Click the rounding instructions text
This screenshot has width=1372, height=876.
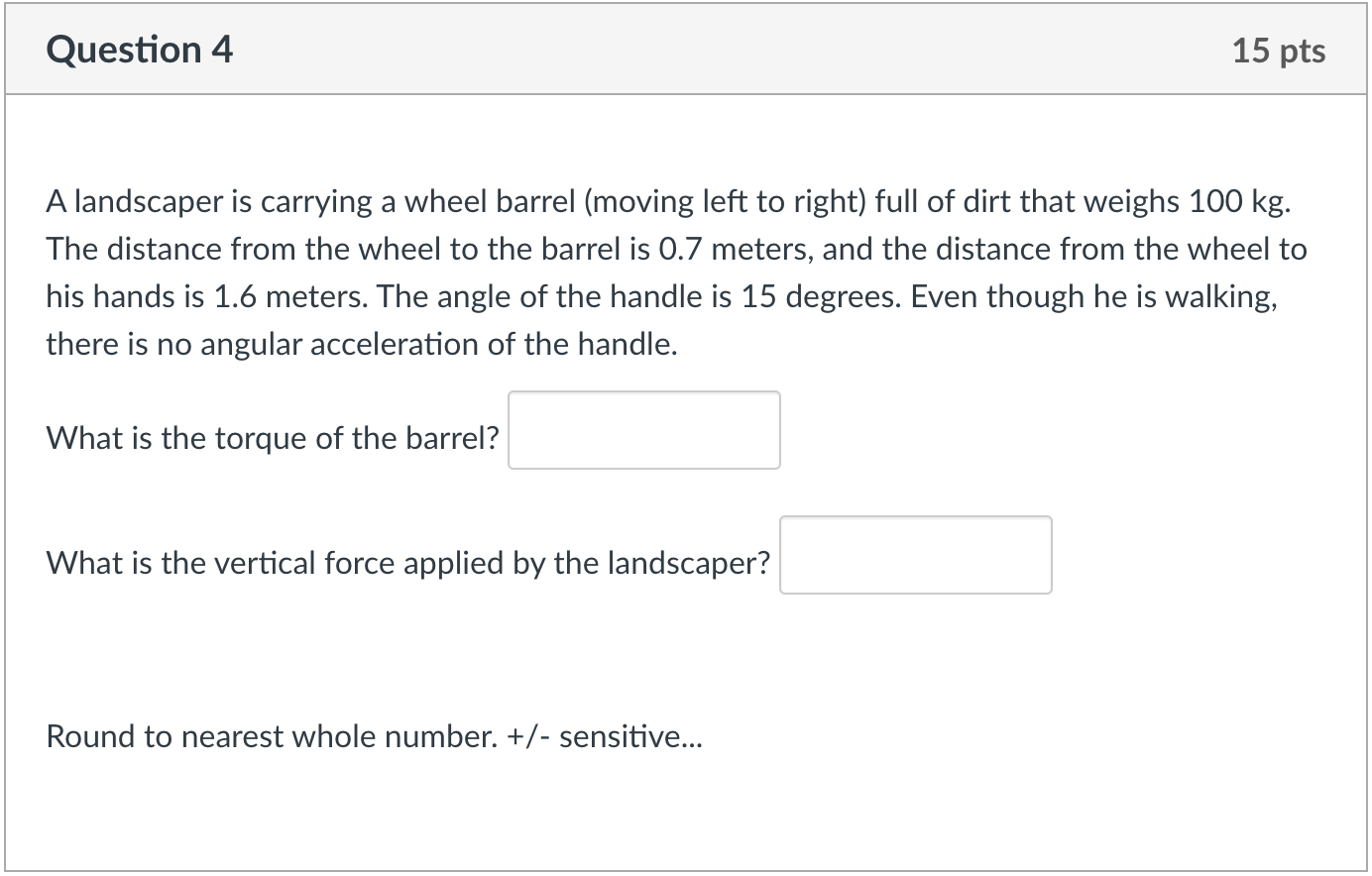click(374, 736)
